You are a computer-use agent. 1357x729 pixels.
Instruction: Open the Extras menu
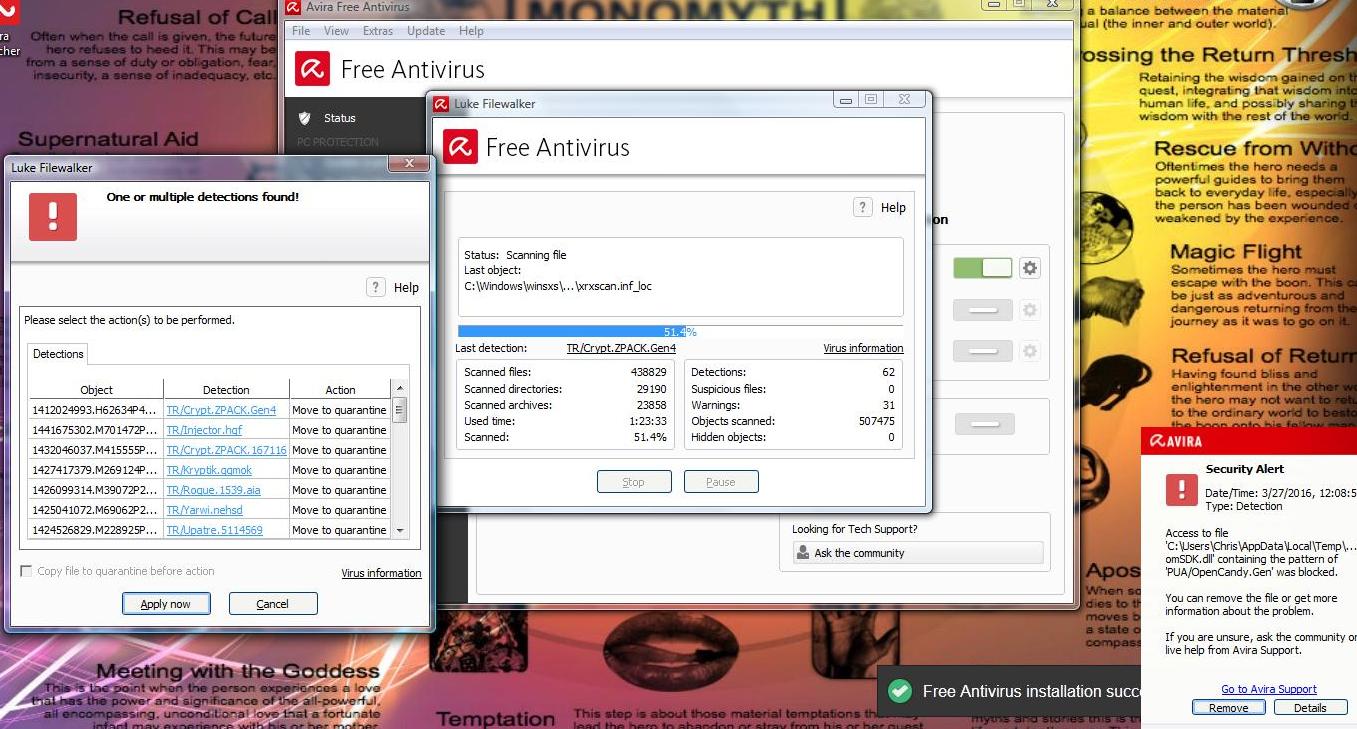coord(378,31)
